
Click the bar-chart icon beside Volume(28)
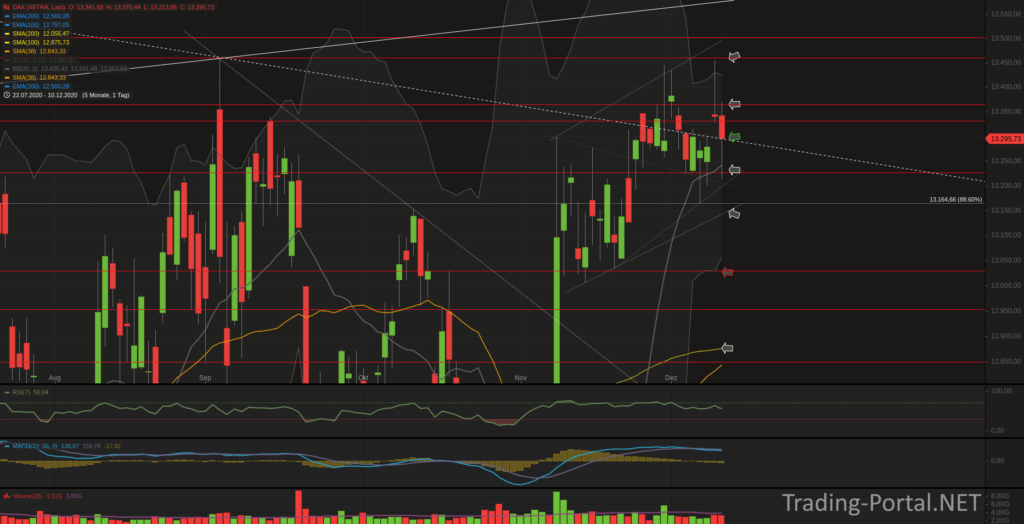click(7, 496)
